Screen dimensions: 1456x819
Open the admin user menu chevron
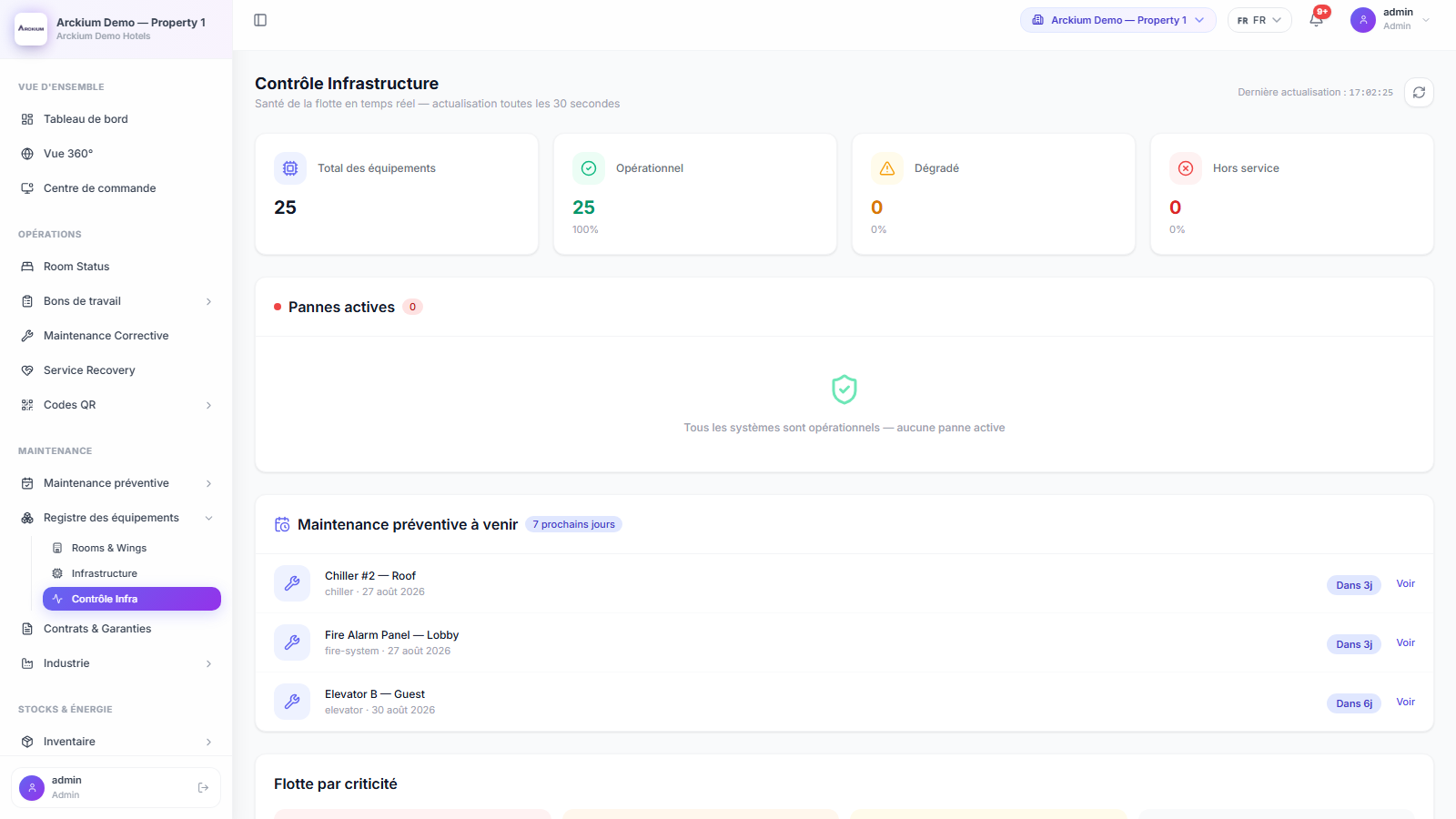(x=1426, y=20)
